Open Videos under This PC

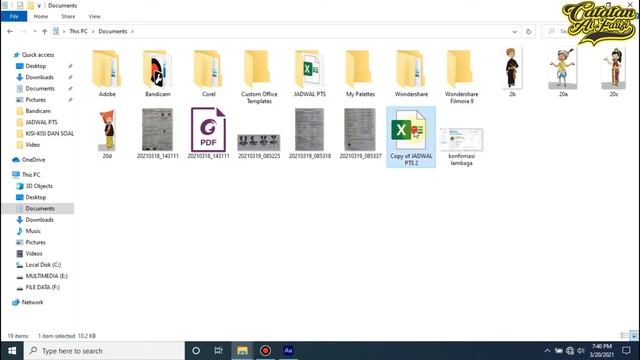(34, 254)
